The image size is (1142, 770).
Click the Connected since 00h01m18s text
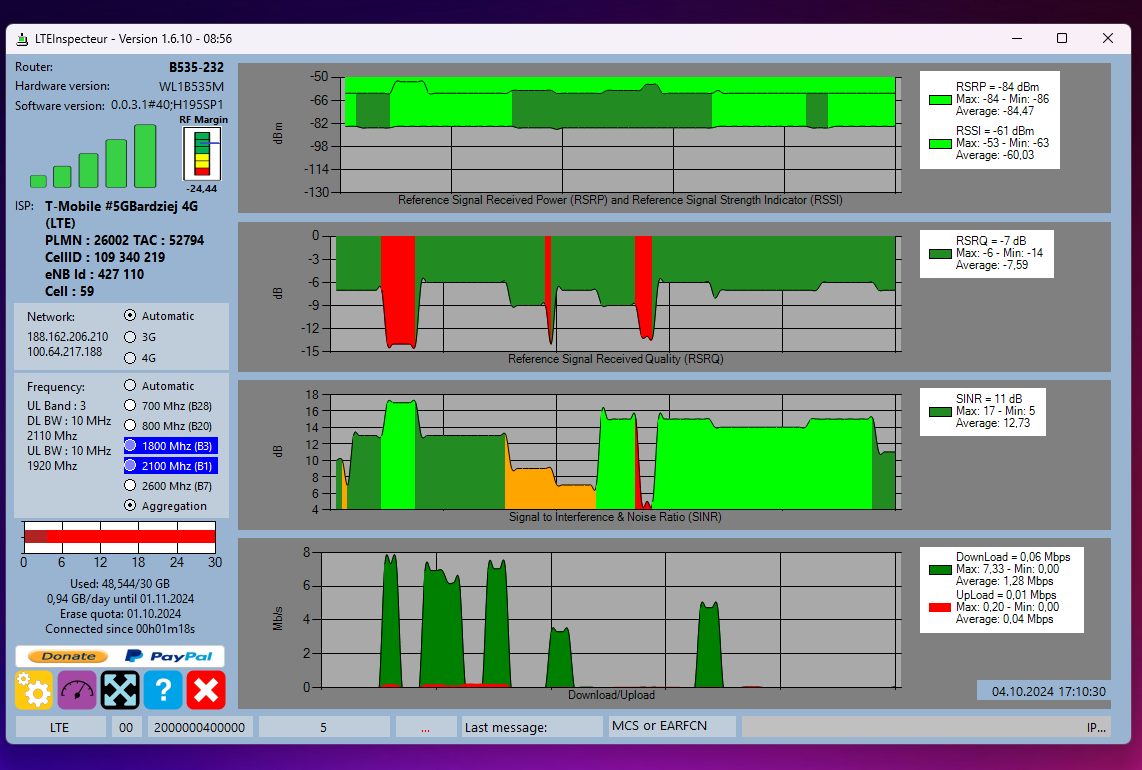[120, 629]
